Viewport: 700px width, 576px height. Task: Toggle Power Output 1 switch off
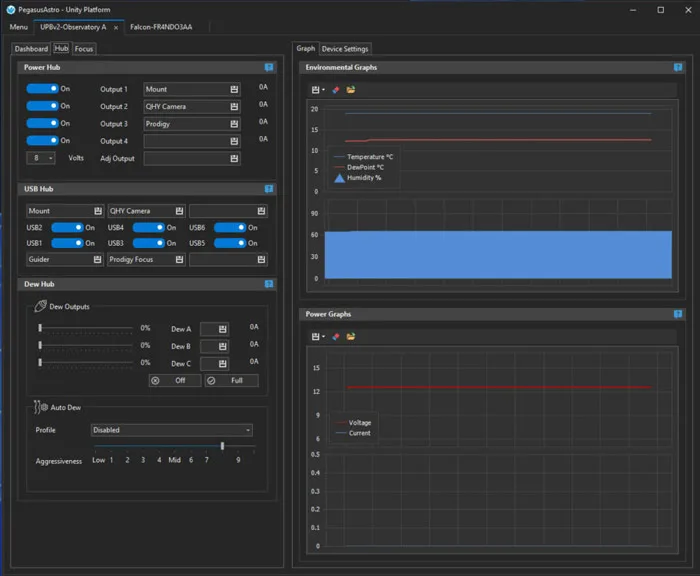42,89
